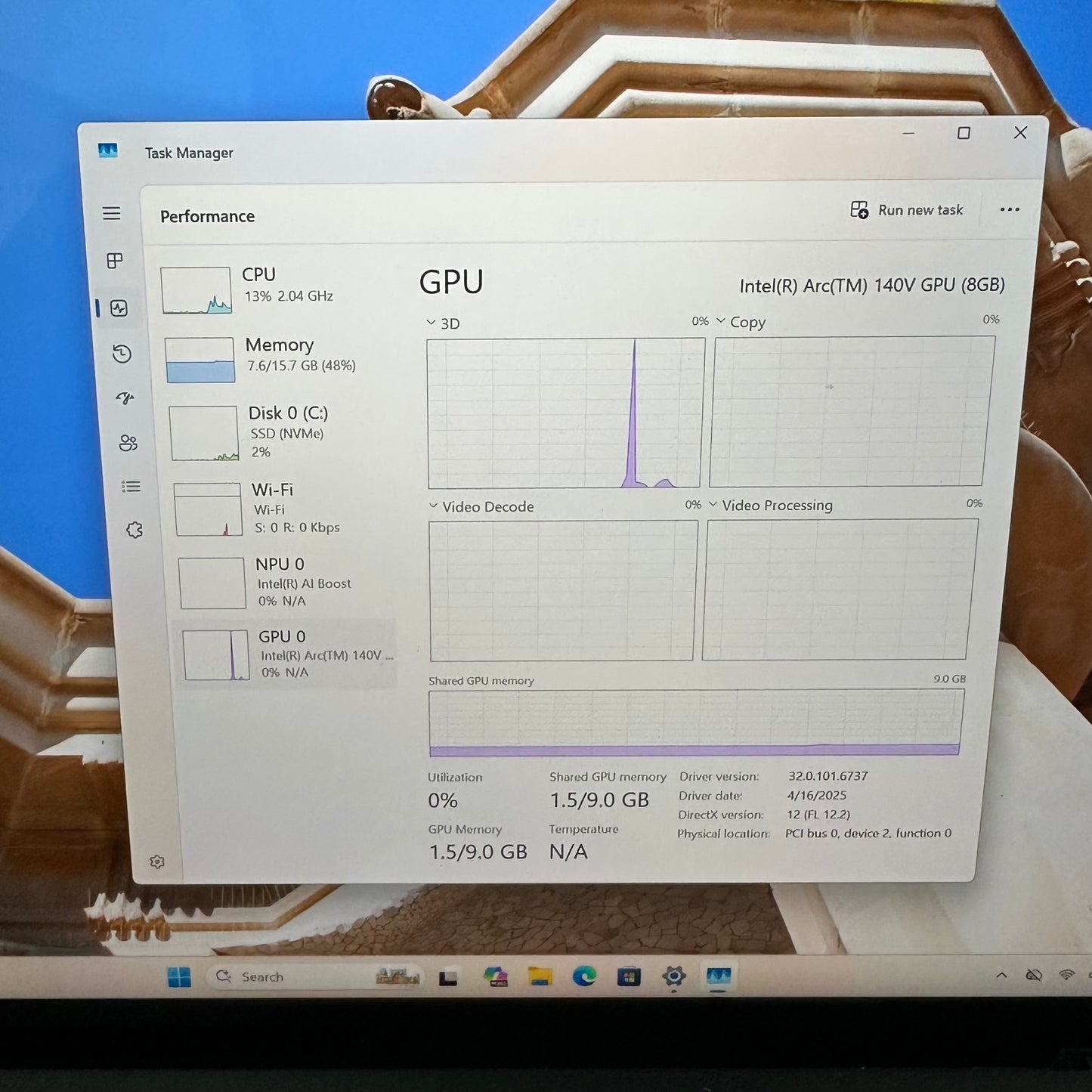Click "PCI bus 0, device 2, function 0"

(868, 833)
